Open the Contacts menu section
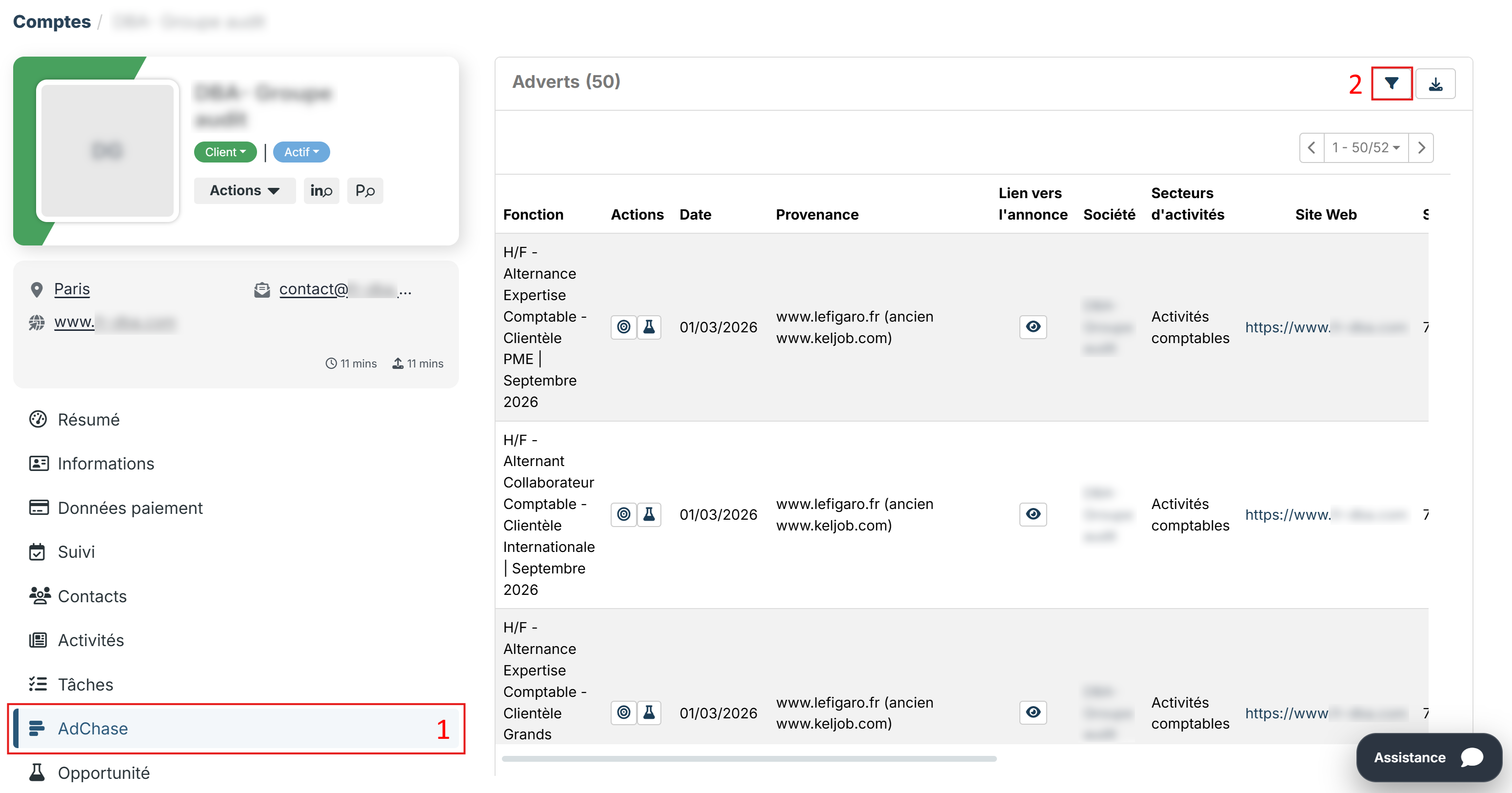The height and width of the screenshot is (793, 1512). 92,596
